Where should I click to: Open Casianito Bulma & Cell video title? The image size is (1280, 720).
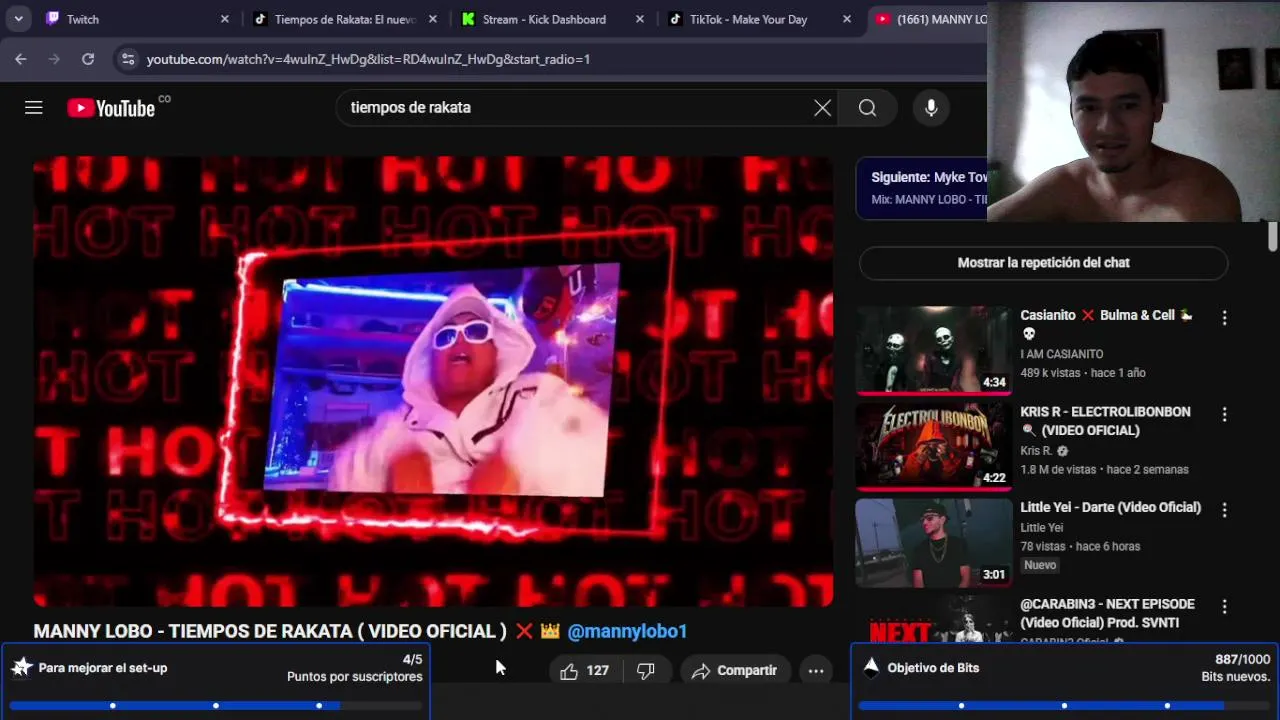click(1106, 324)
